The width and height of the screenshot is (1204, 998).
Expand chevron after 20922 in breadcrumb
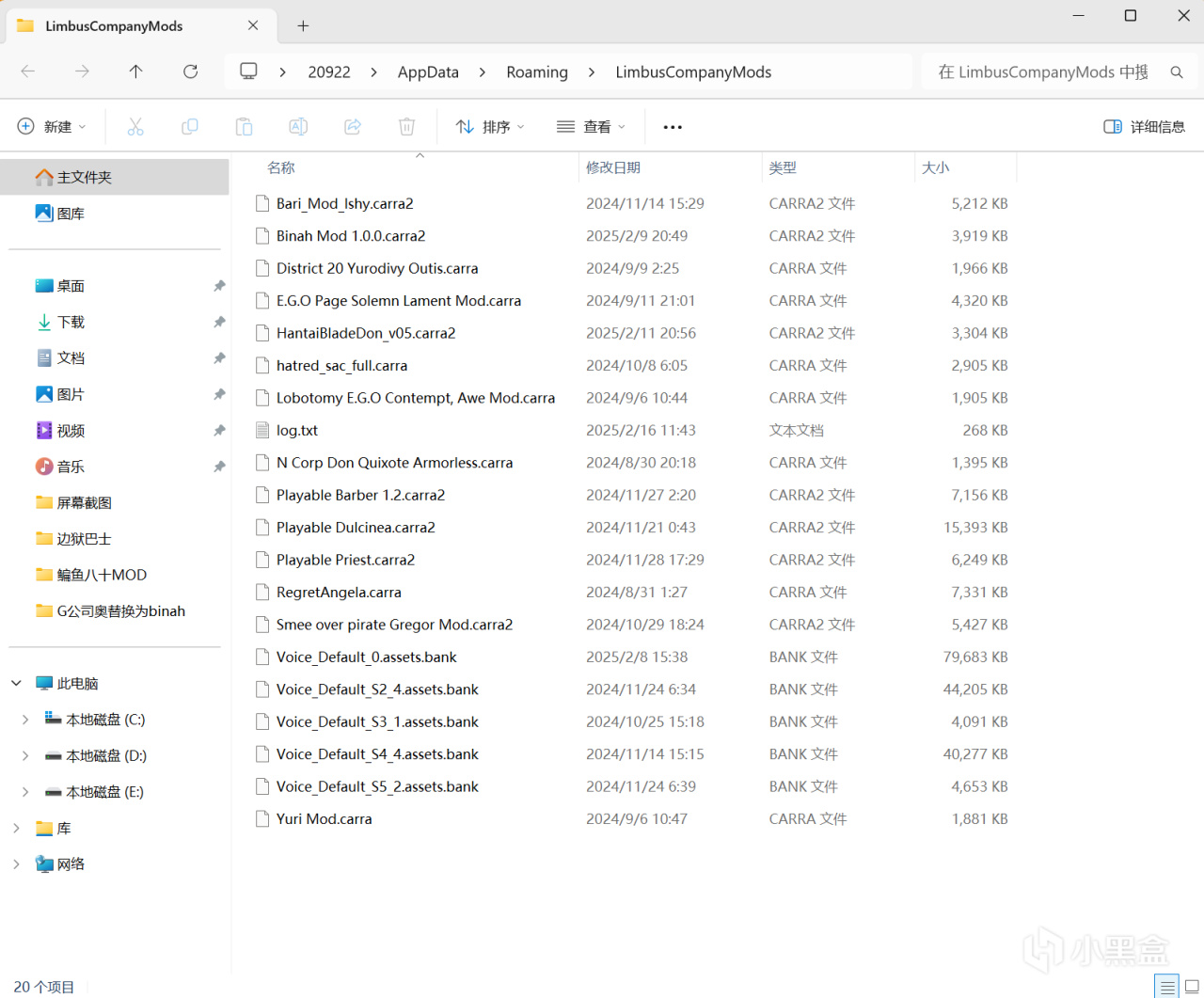click(374, 72)
